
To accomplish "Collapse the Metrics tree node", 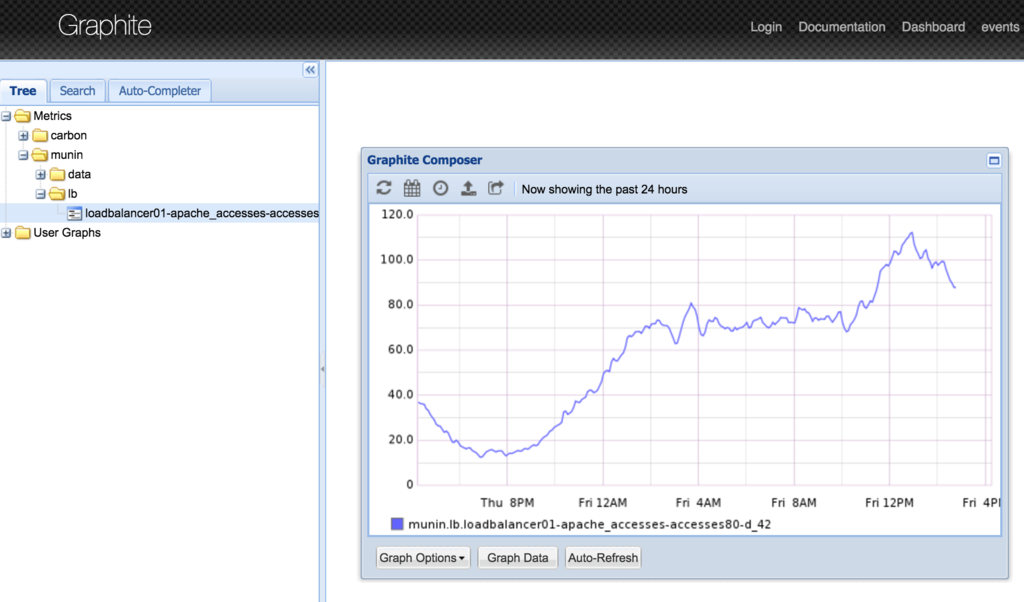I will tap(6, 116).
